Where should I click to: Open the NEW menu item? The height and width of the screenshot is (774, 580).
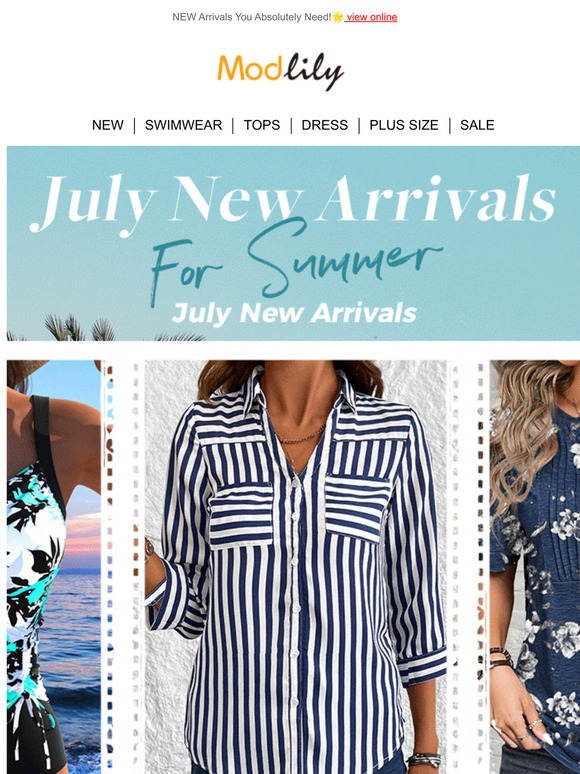108,125
